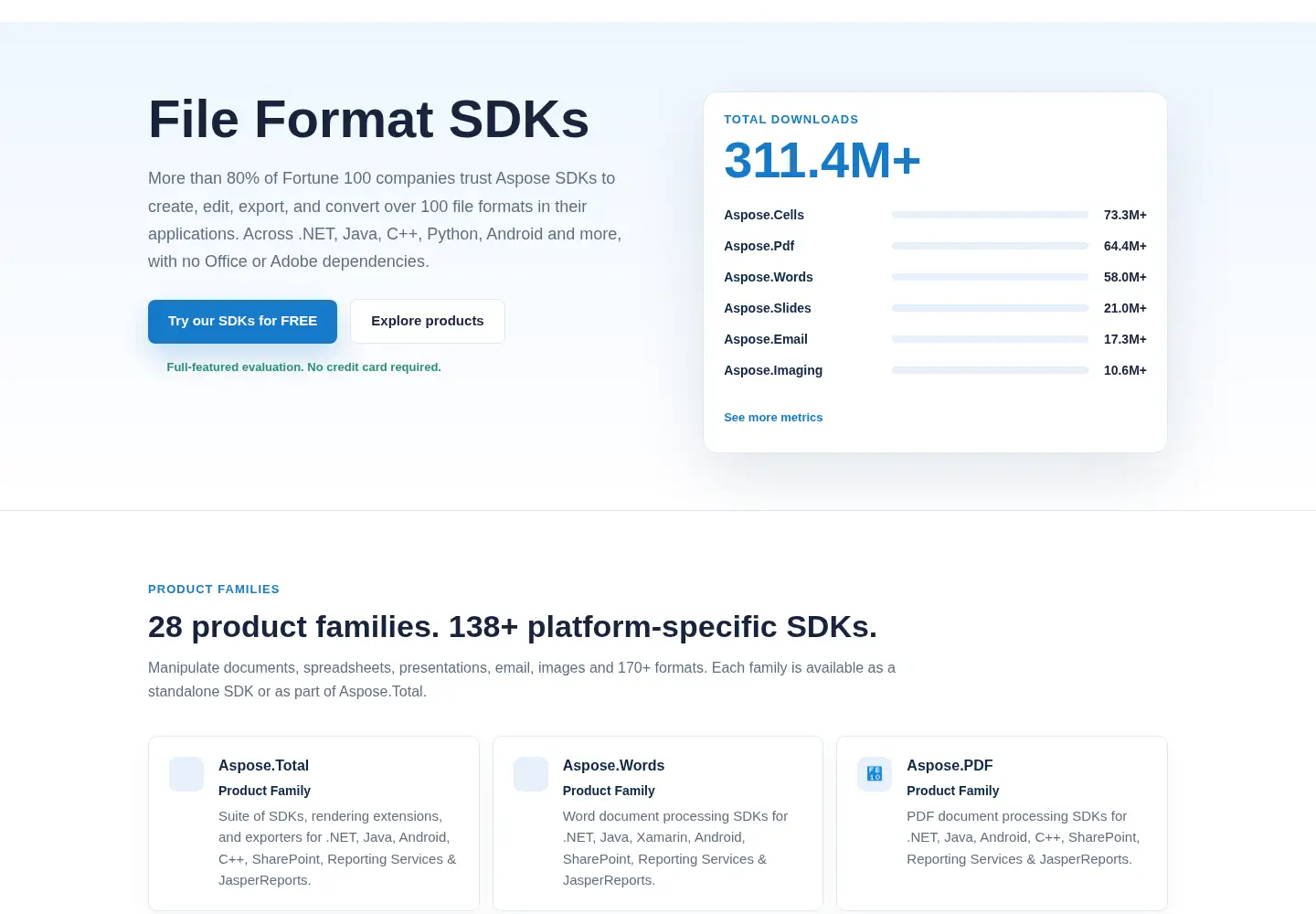Click the Explore products button
Image resolution: width=1316 pixels, height=914 pixels.
pyautogui.click(x=428, y=322)
